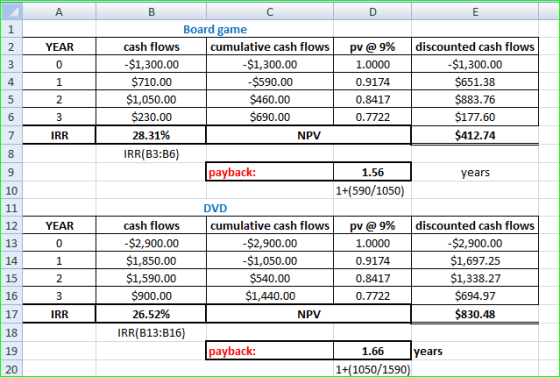Select the $412.74 NPV value
The height and width of the screenshot is (377, 560).
(x=475, y=135)
